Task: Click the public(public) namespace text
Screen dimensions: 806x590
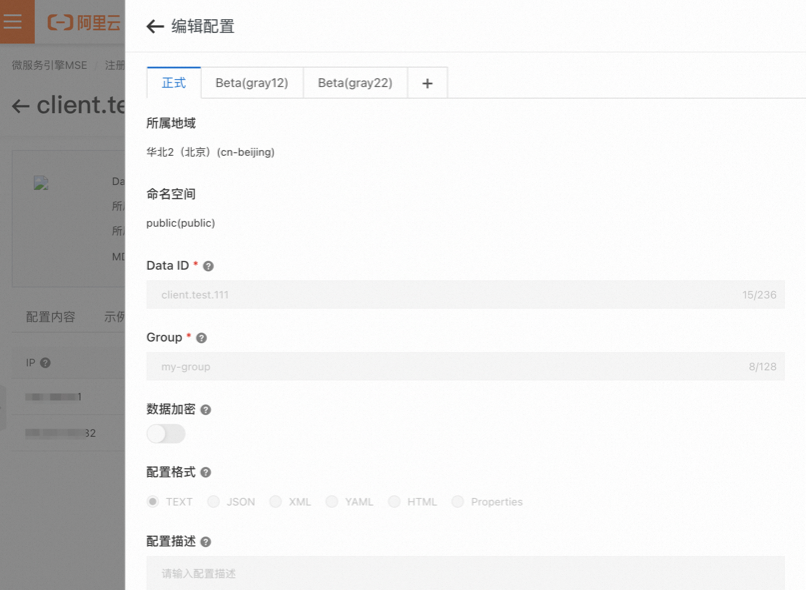Action: point(180,223)
